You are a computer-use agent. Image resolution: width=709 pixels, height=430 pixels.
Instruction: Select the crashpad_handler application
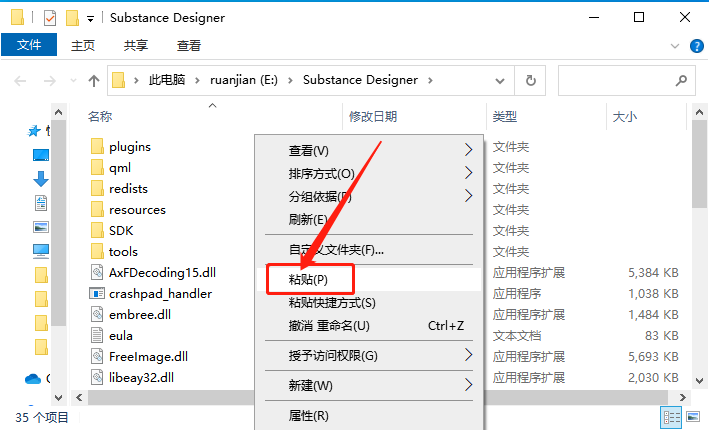(x=151, y=293)
